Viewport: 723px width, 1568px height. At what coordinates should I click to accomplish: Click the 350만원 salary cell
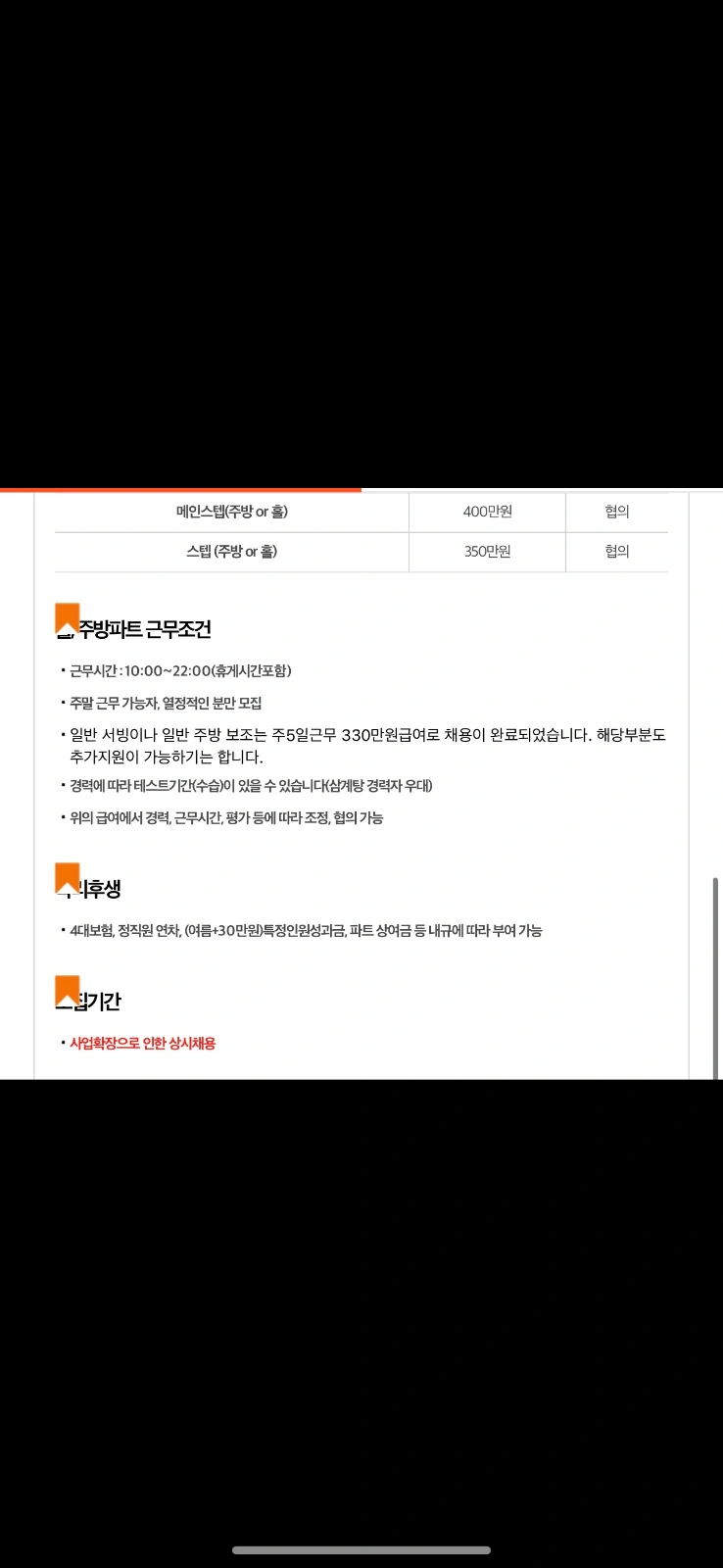487,552
